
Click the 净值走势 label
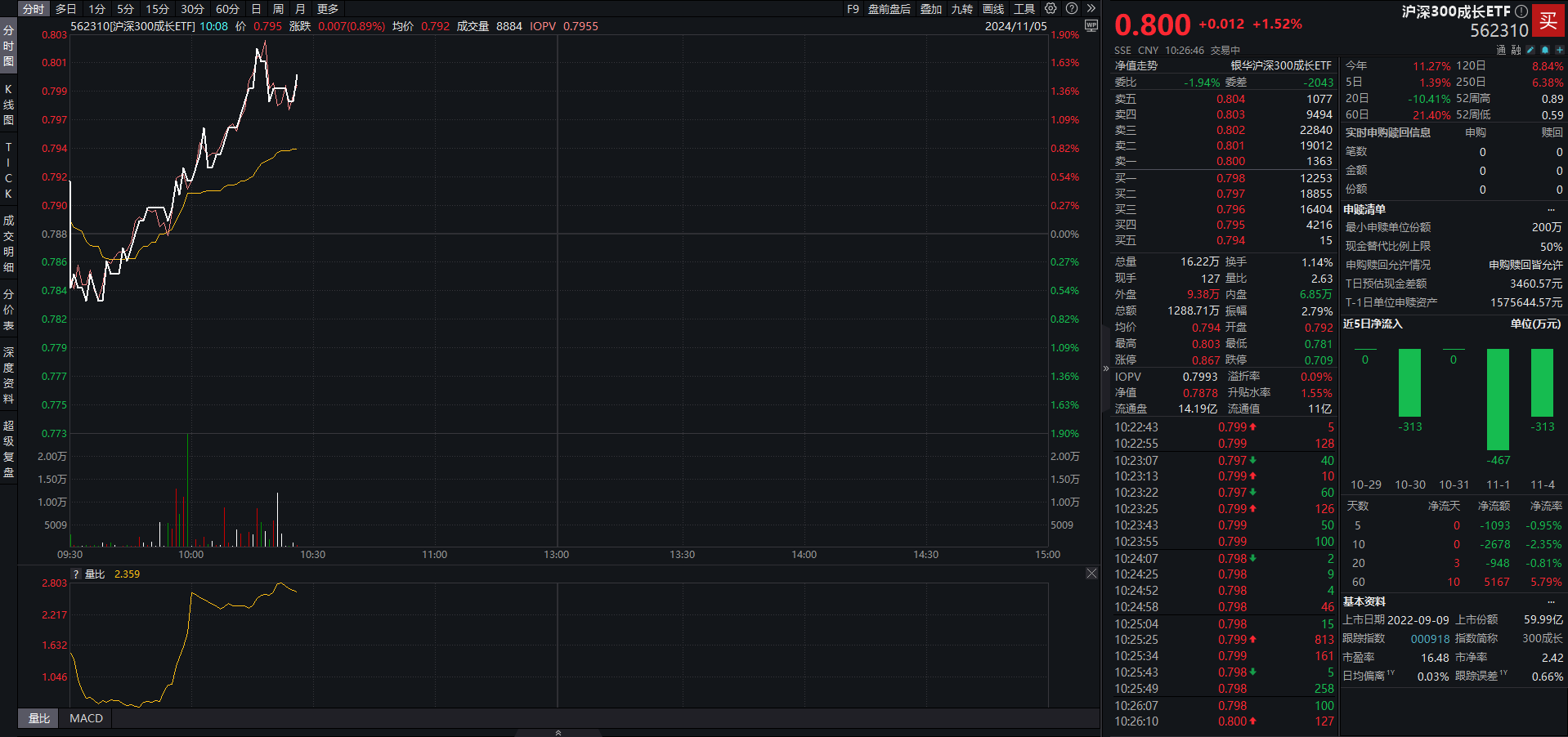pyautogui.click(x=1136, y=65)
